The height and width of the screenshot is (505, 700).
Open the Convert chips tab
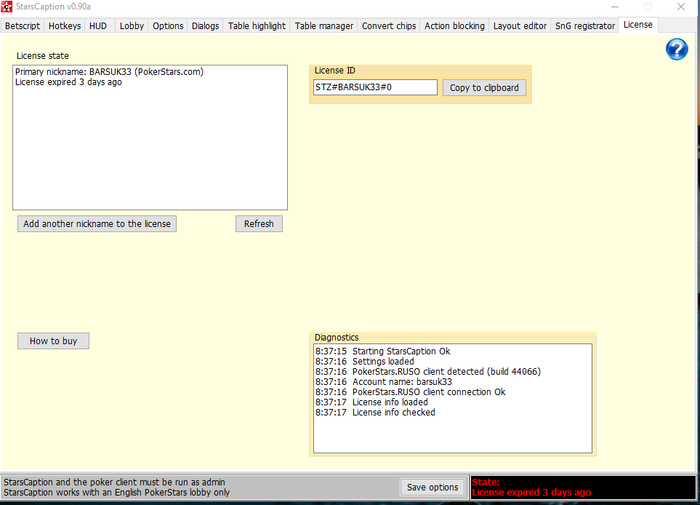389,26
